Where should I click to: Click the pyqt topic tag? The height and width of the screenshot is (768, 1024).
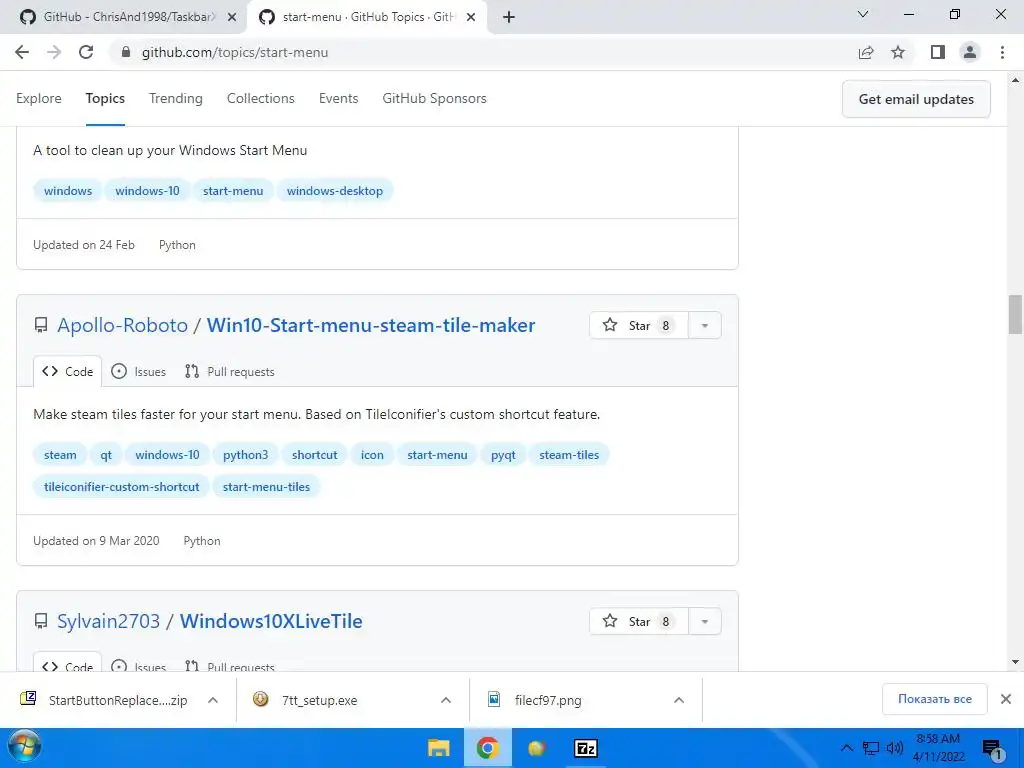503,455
